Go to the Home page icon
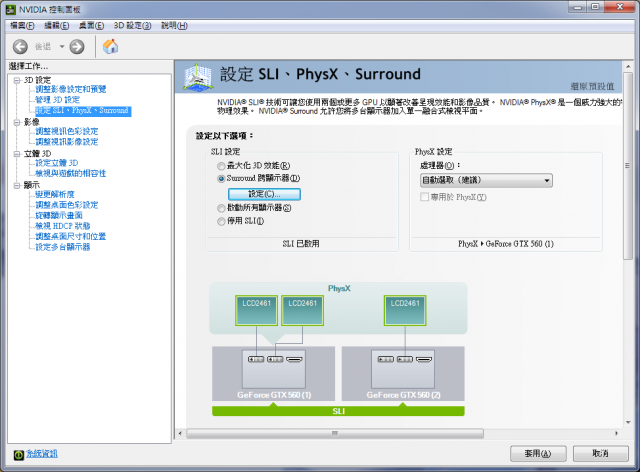 coord(110,47)
